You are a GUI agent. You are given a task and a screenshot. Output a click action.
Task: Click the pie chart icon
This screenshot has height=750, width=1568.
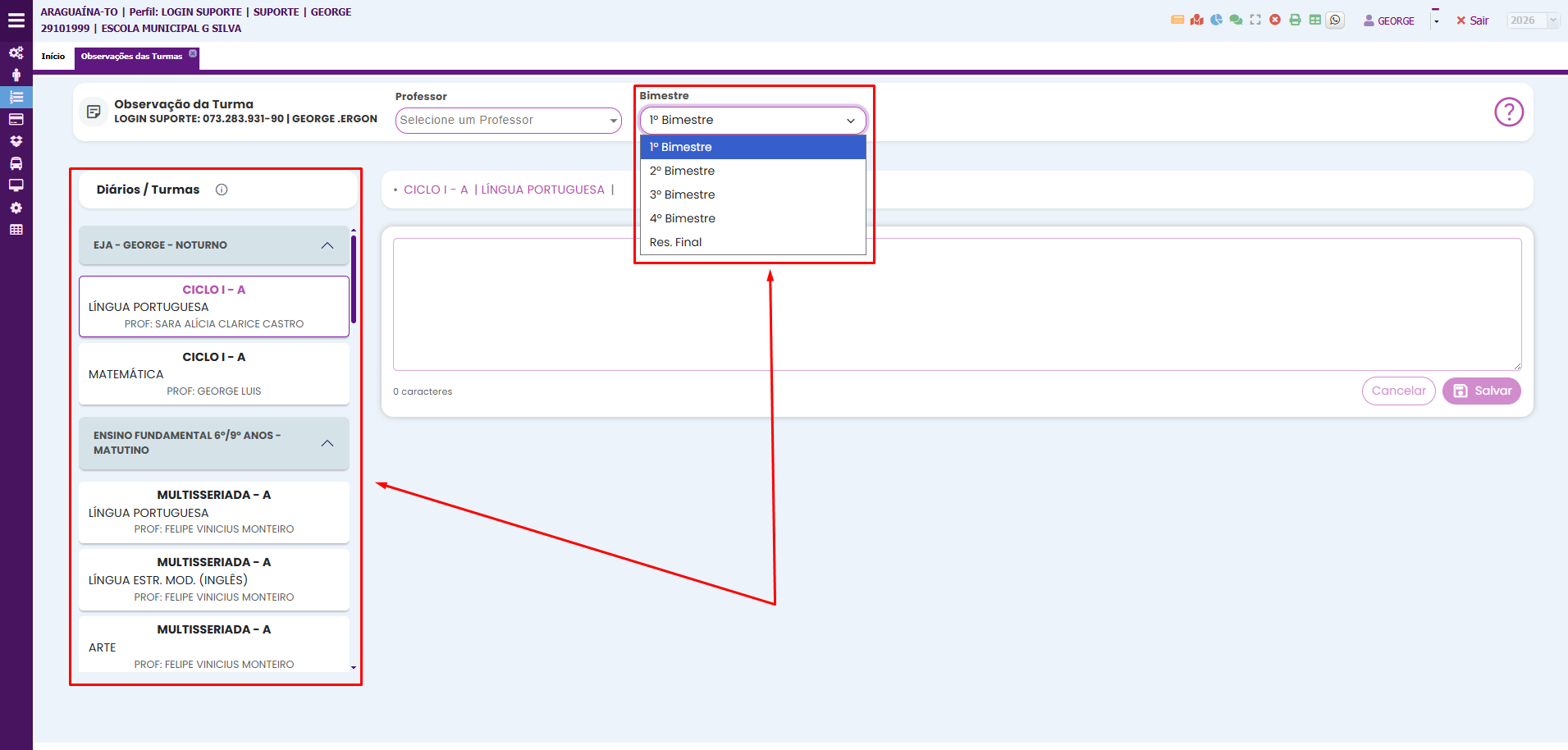click(1216, 21)
